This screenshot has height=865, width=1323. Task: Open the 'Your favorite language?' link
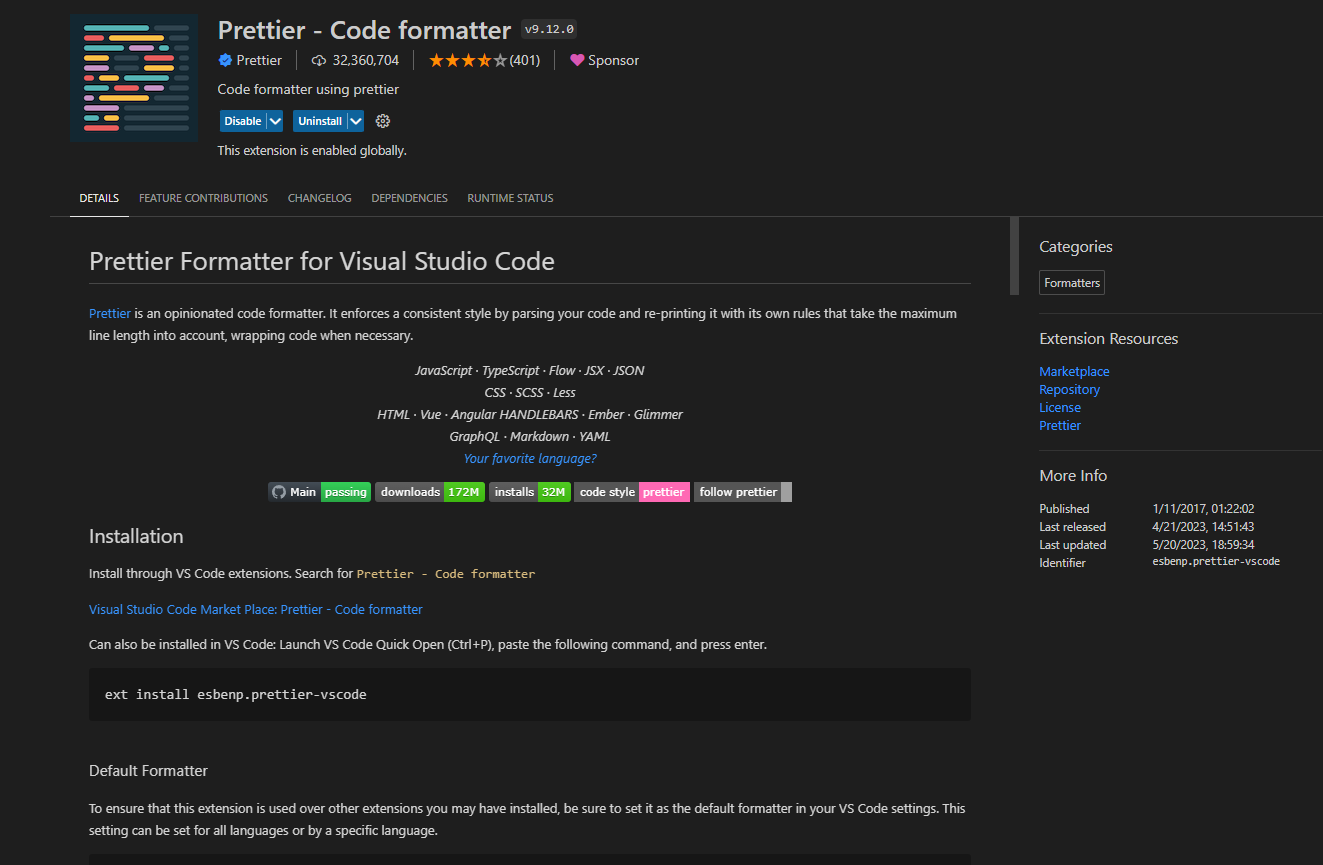pyautogui.click(x=530, y=458)
